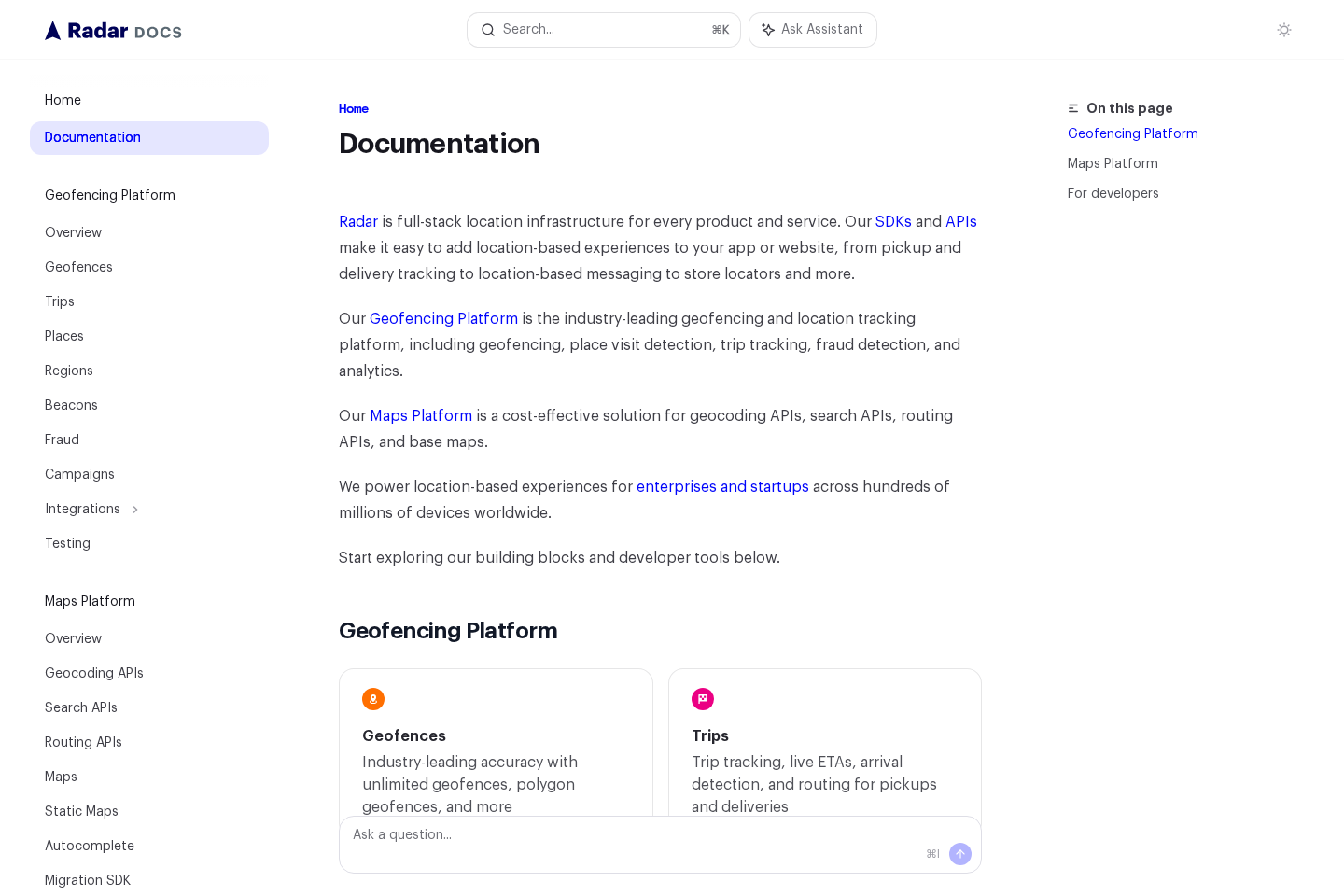Open the Trips card title
Image resolution: width=1344 pixels, height=896 pixels.
(710, 735)
